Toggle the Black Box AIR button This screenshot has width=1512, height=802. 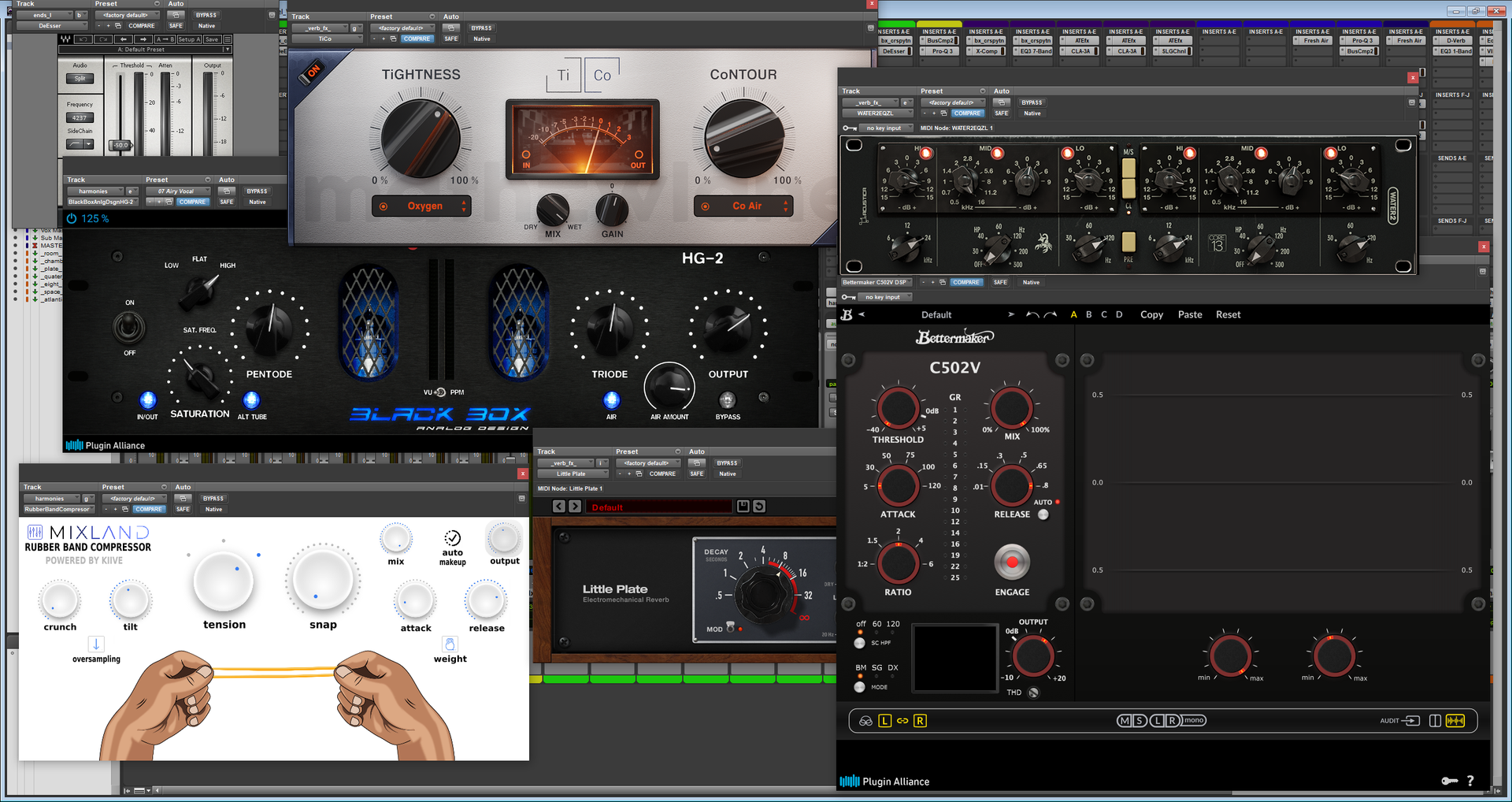[611, 400]
